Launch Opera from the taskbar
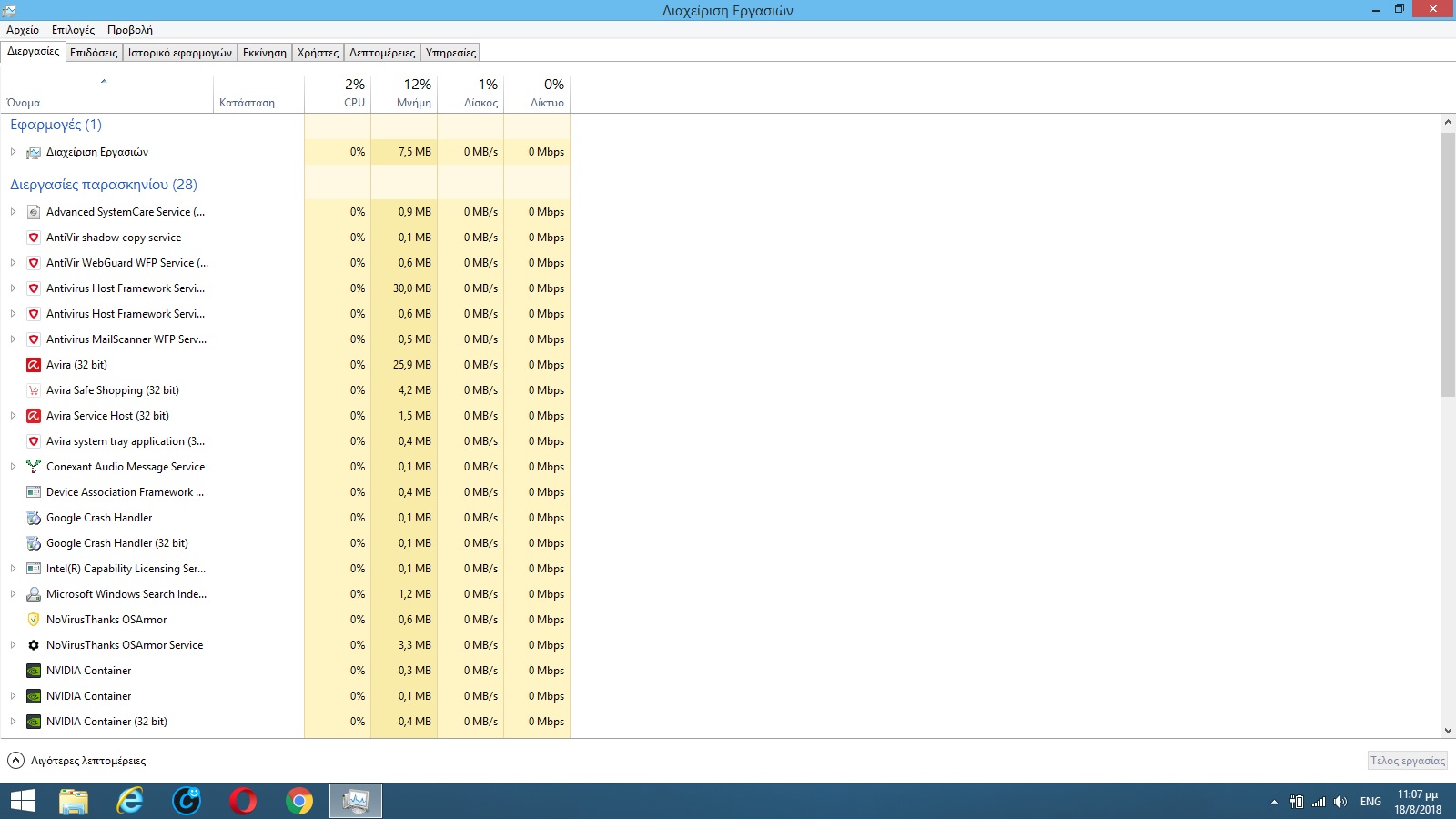 click(243, 801)
